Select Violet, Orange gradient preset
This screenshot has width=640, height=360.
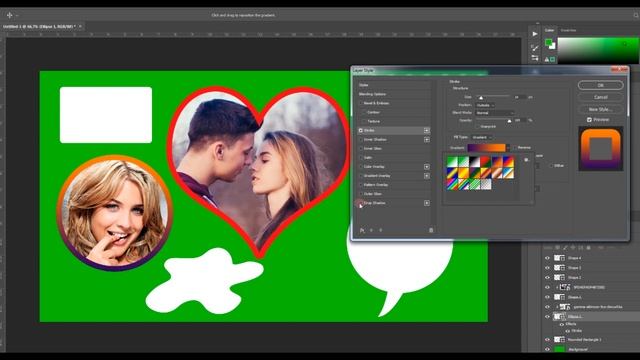pyautogui.click(x=497, y=162)
